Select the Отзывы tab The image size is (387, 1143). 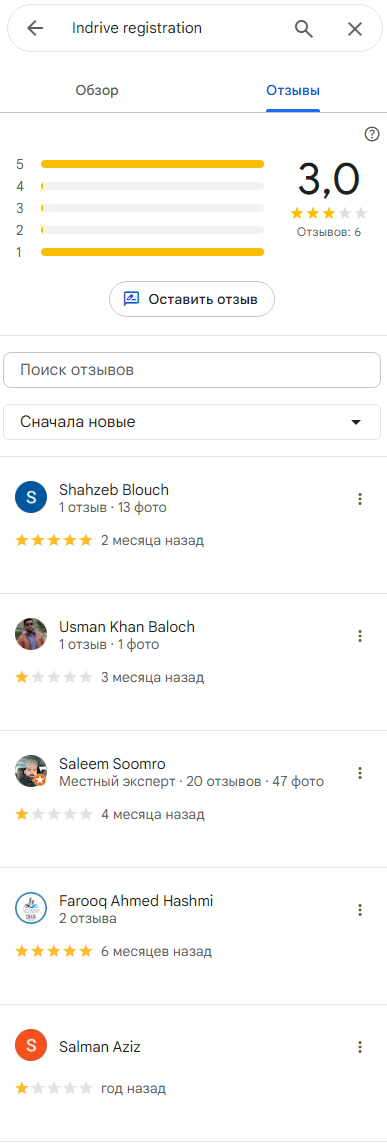coord(293,91)
